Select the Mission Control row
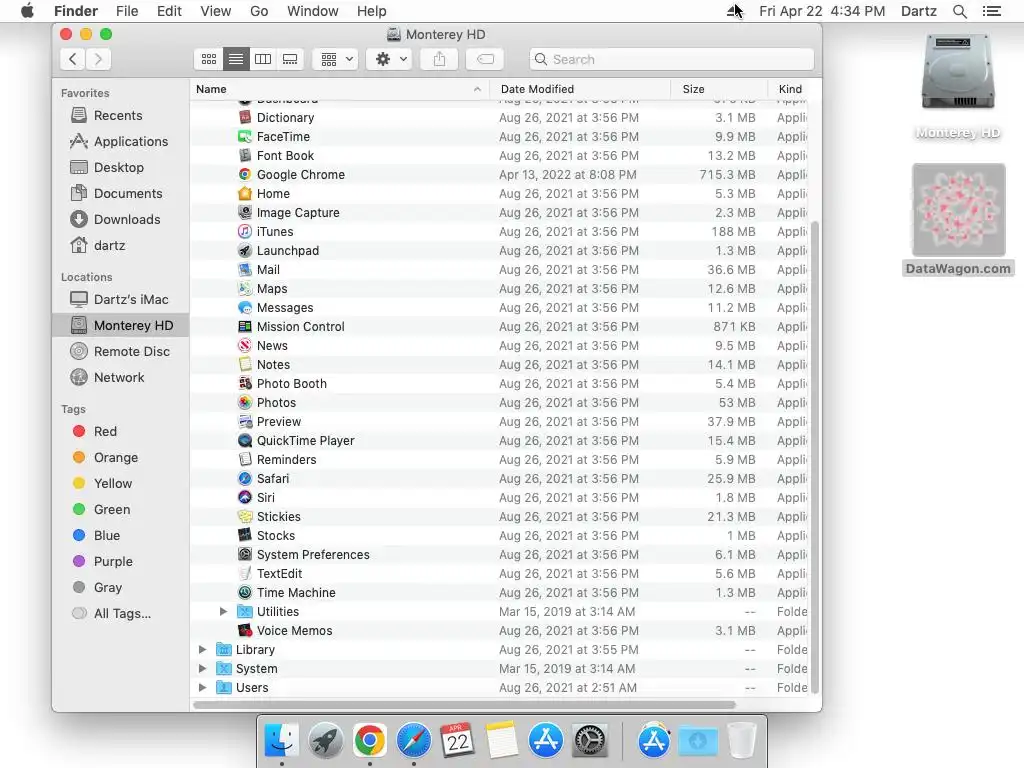The width and height of the screenshot is (1024, 768). click(x=500, y=327)
